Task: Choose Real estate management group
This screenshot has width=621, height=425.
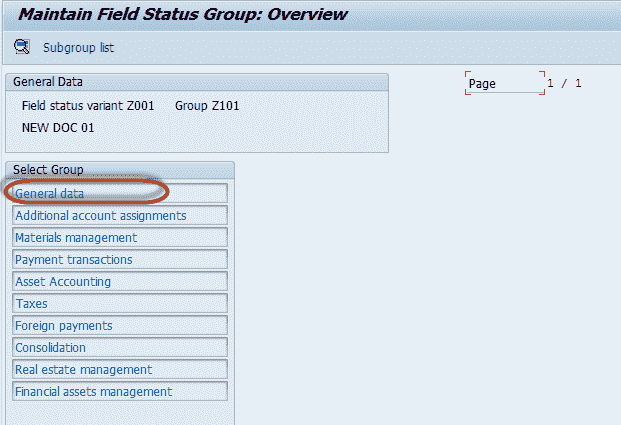Action: (x=120, y=370)
